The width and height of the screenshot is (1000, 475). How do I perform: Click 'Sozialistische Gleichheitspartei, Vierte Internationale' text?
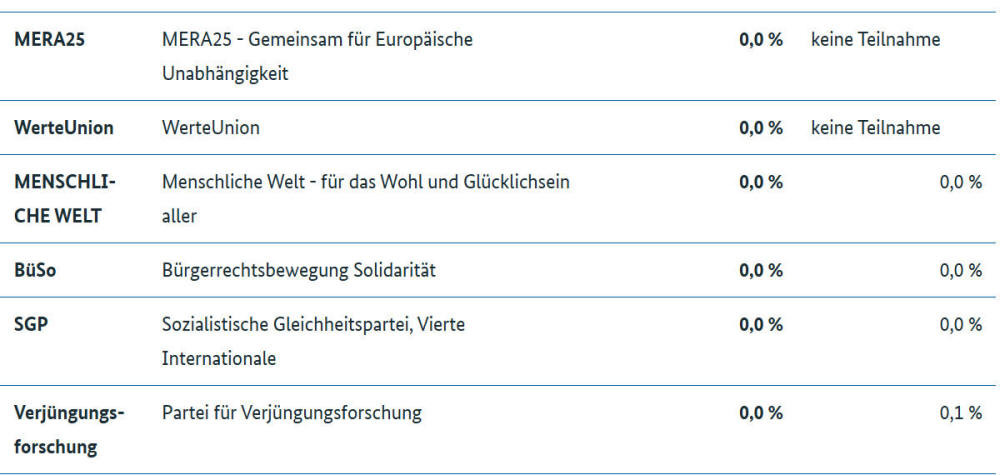[x=314, y=342]
